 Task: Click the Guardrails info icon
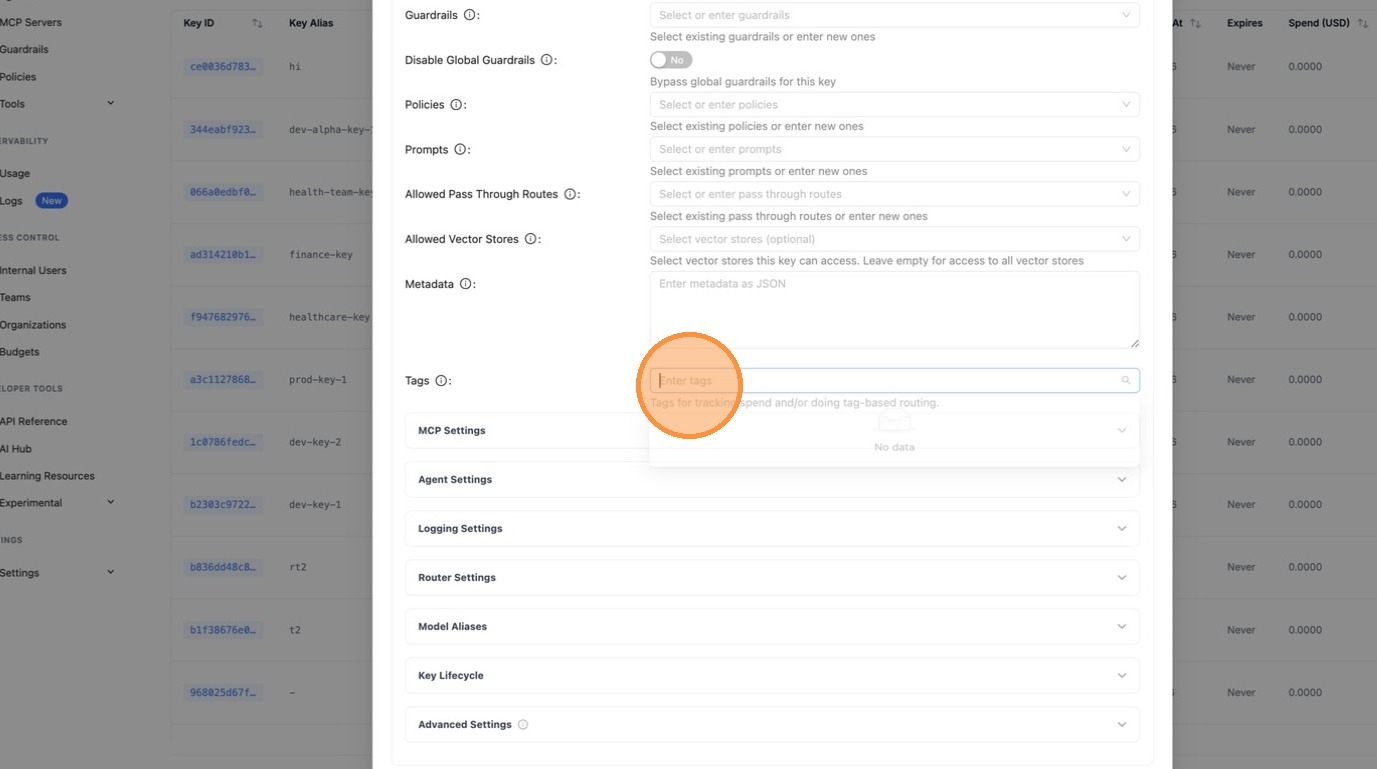click(471, 15)
